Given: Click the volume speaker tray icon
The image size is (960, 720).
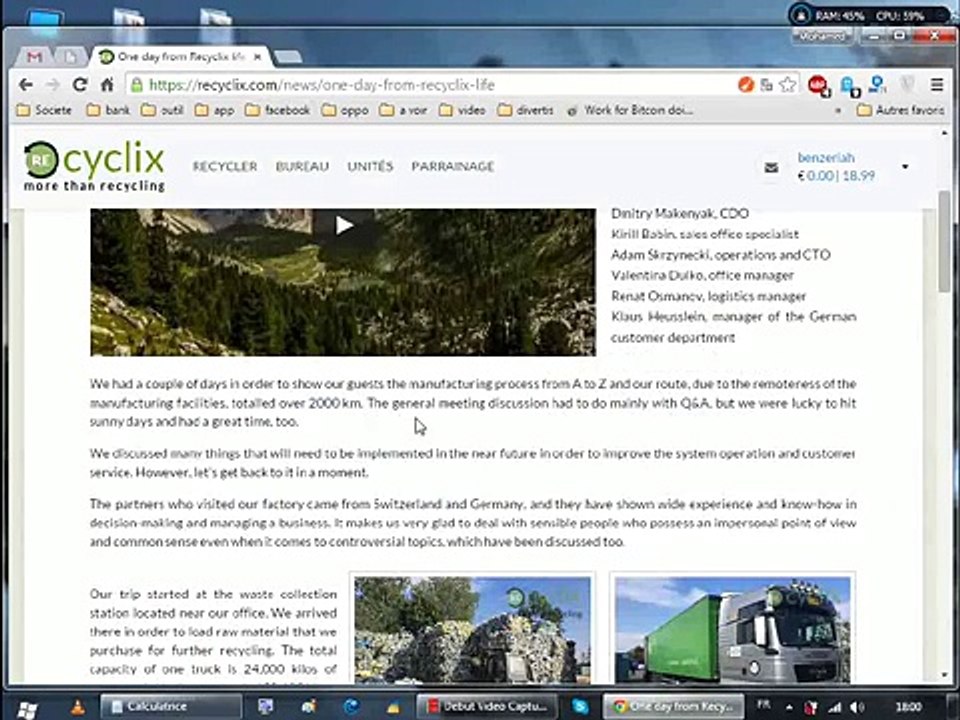Looking at the screenshot, I should click(857, 707).
